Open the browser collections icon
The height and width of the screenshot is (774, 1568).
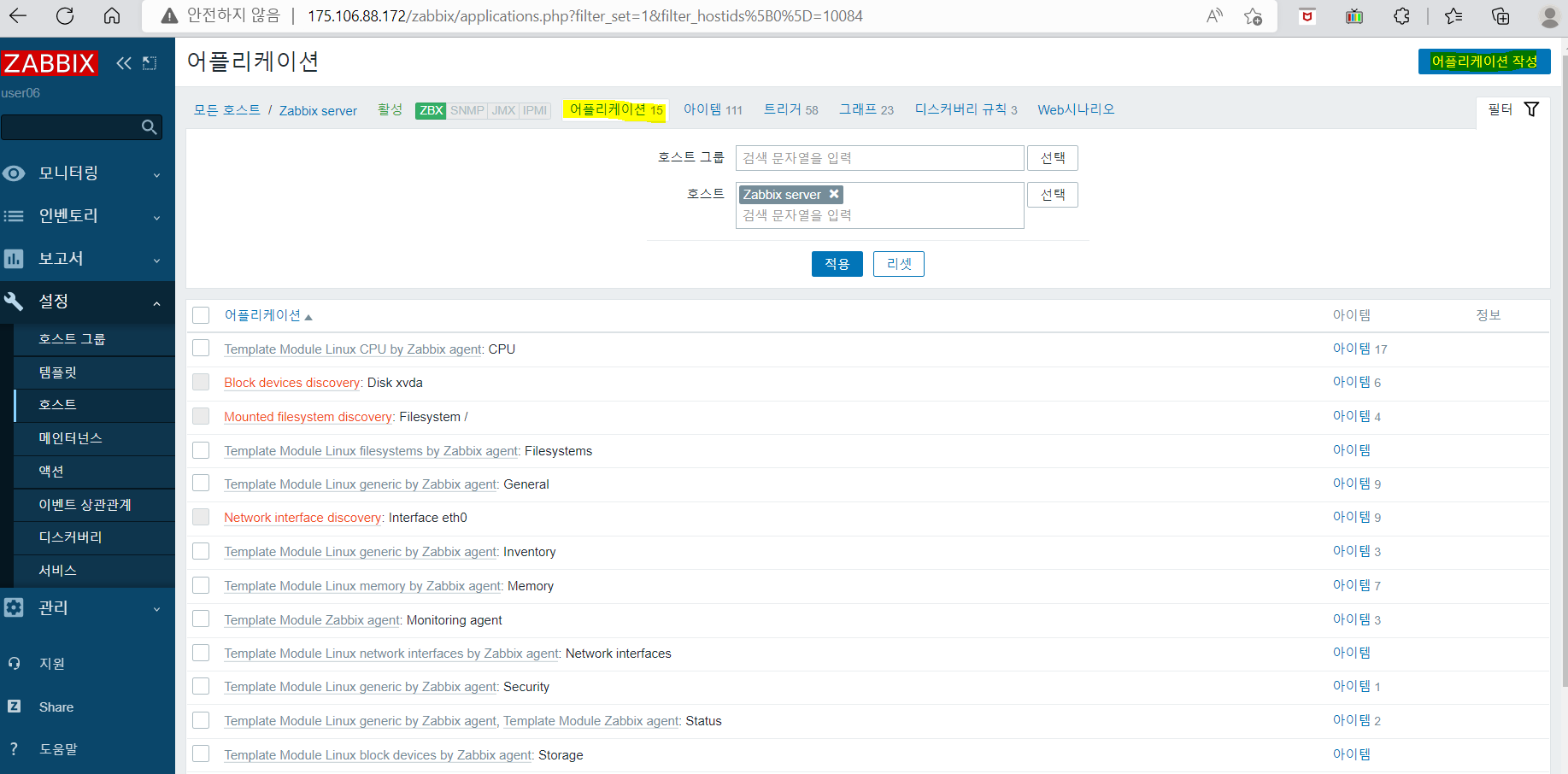pyautogui.click(x=1500, y=15)
